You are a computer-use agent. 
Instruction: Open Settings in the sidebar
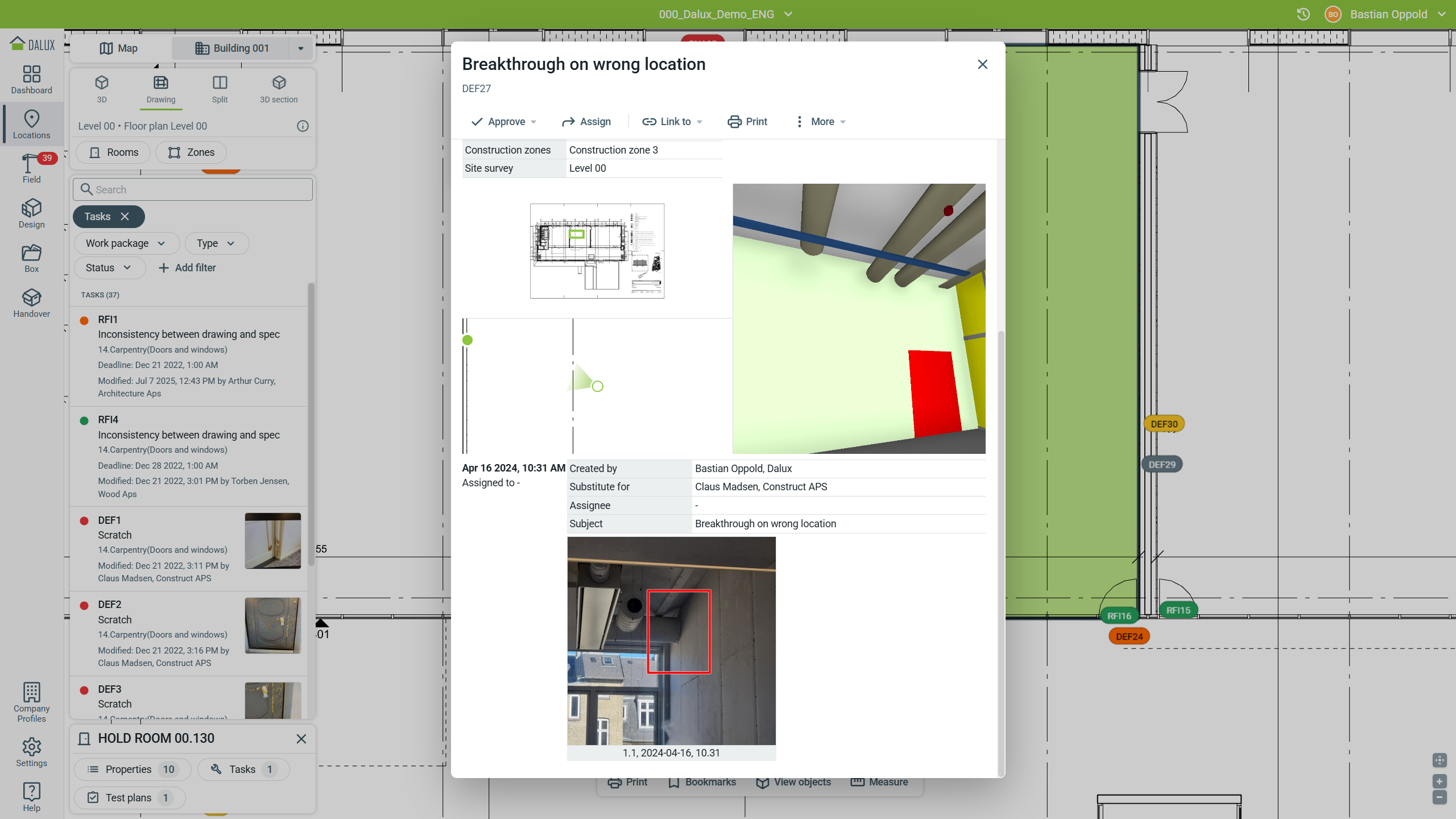32,752
